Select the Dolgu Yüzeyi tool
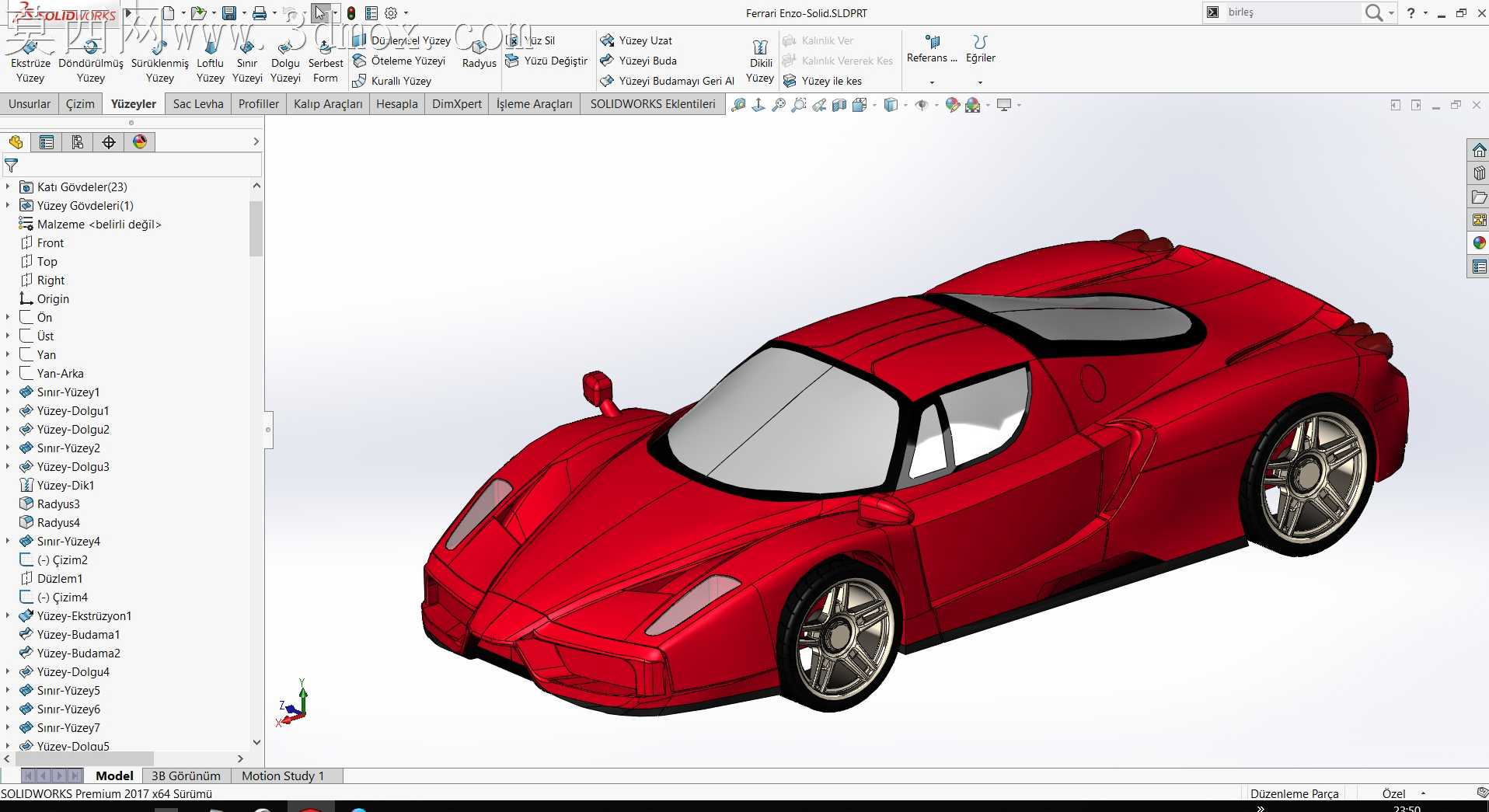1489x812 pixels. [x=285, y=61]
